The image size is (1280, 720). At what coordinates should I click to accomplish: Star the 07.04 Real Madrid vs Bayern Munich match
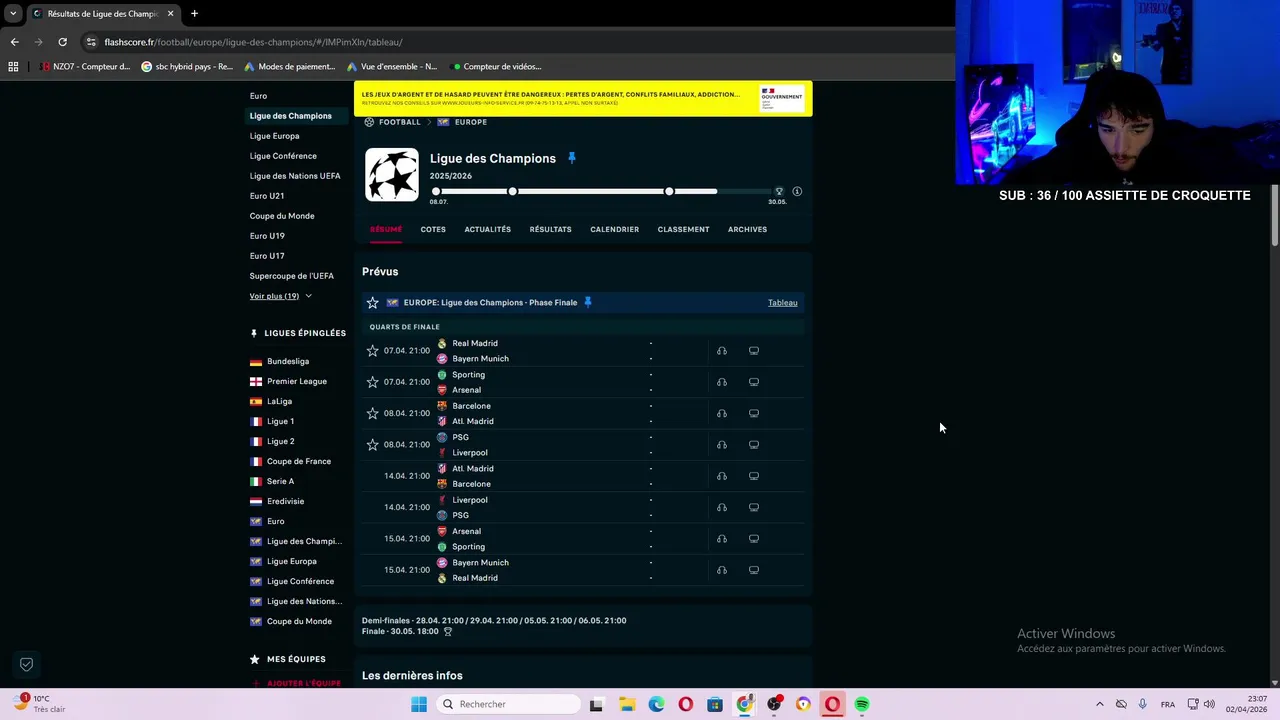[x=373, y=351]
